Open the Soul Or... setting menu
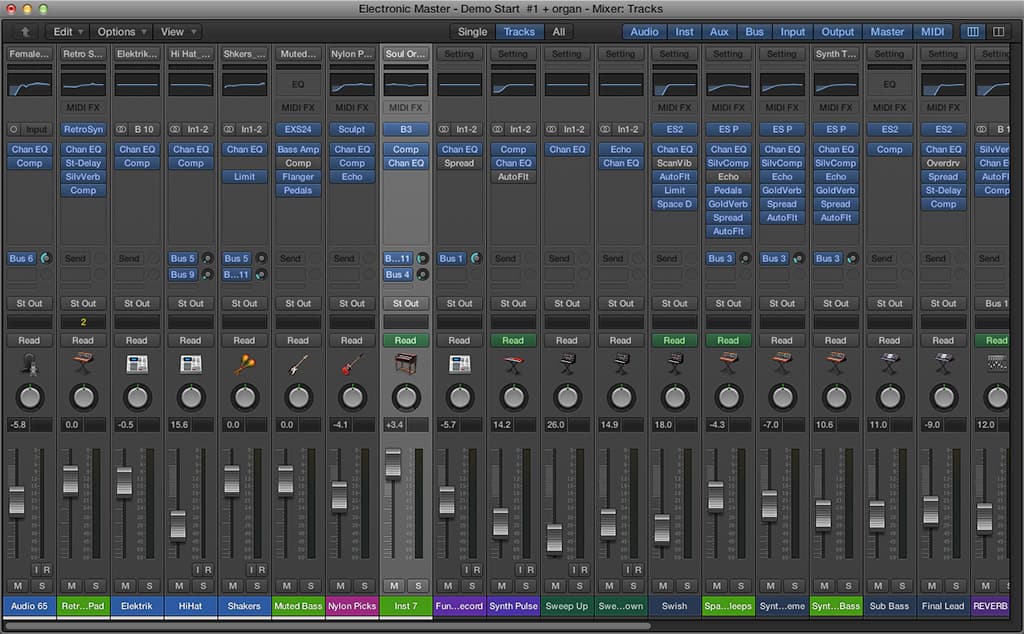1024x634 pixels. coord(406,54)
